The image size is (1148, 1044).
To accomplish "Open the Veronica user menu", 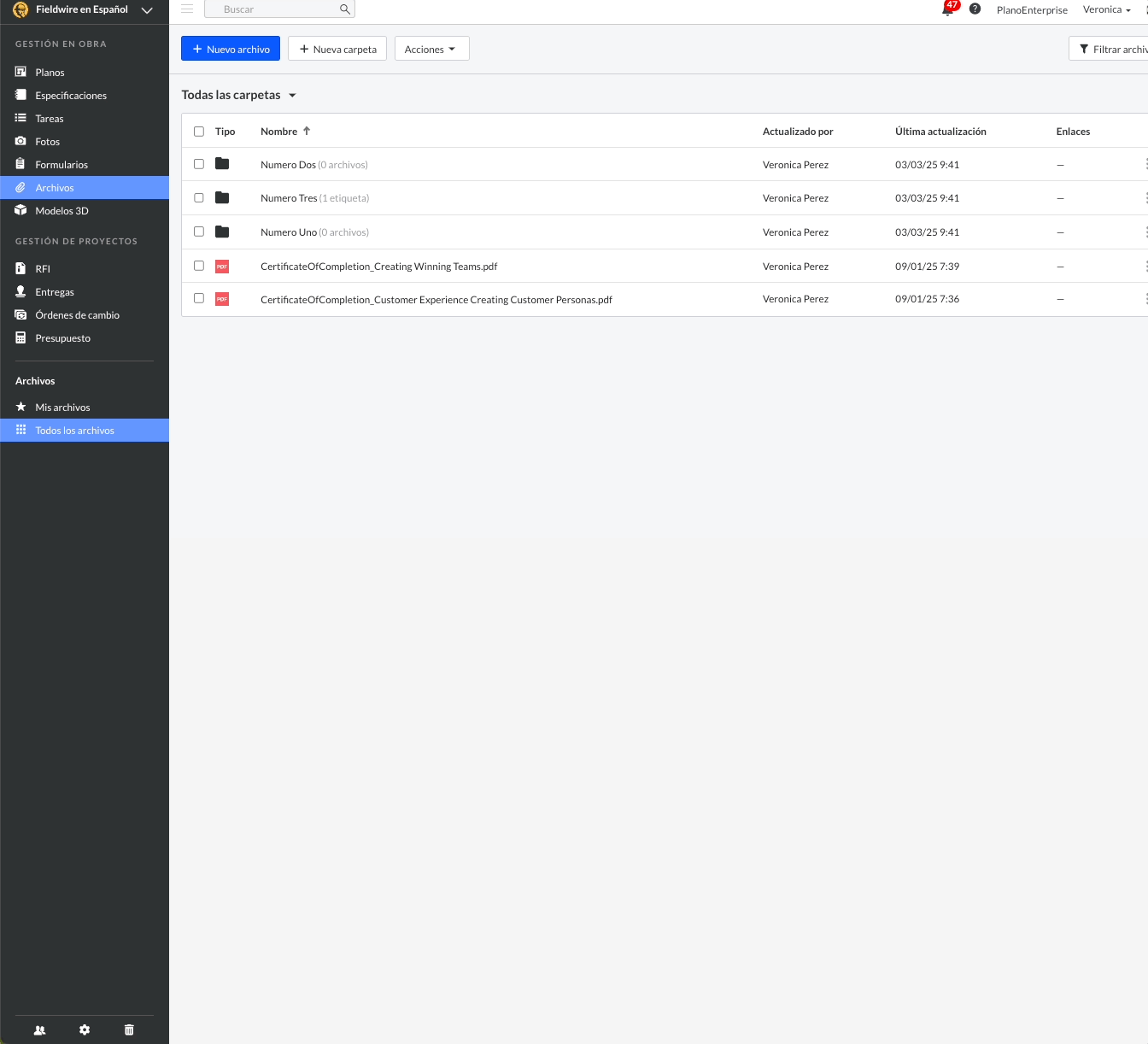I will click(1106, 9).
